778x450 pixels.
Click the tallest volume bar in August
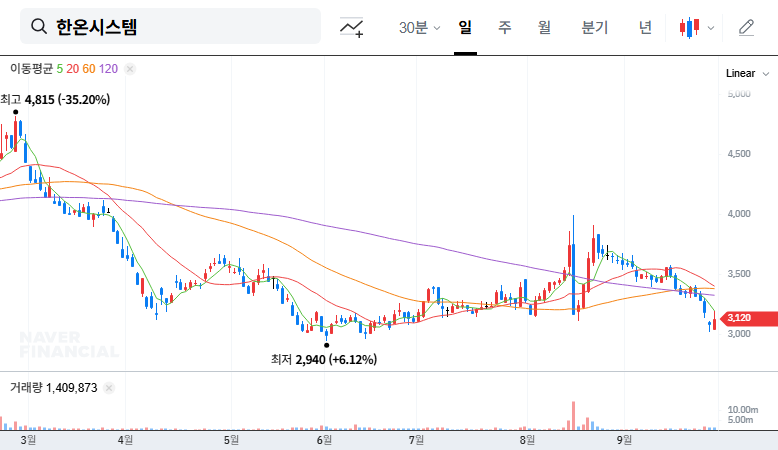[x=574, y=416]
